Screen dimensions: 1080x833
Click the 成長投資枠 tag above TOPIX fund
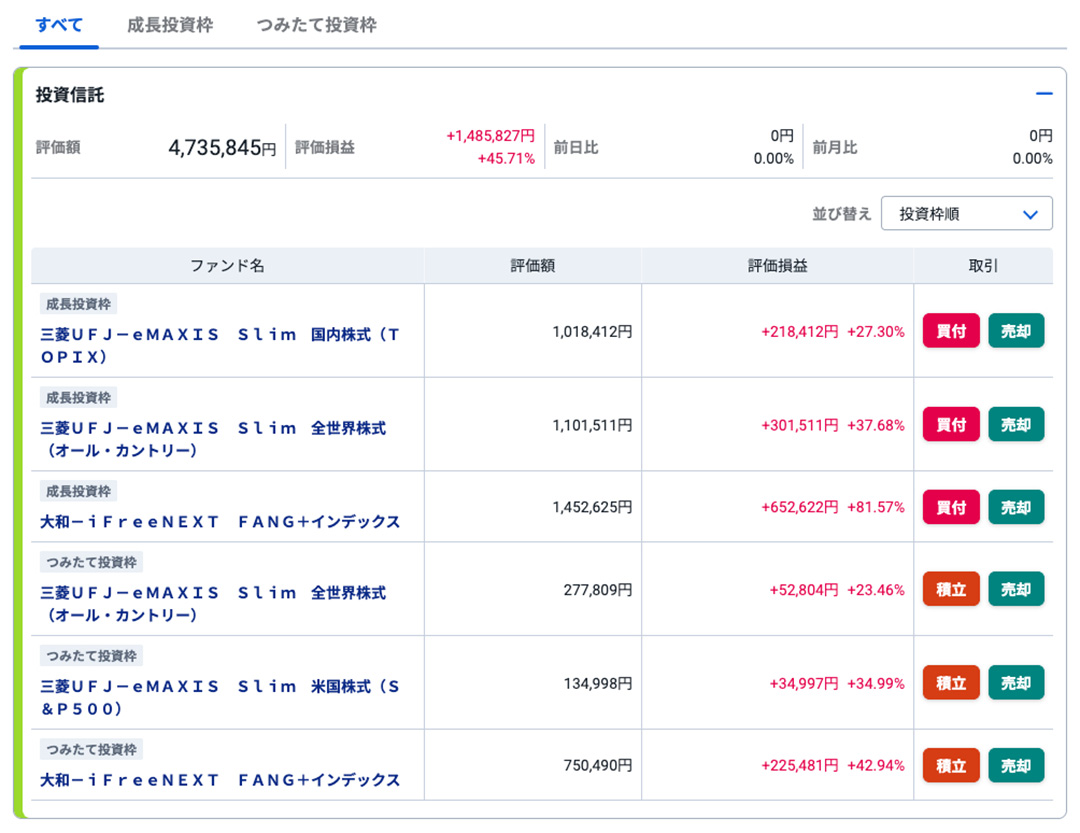(78, 304)
